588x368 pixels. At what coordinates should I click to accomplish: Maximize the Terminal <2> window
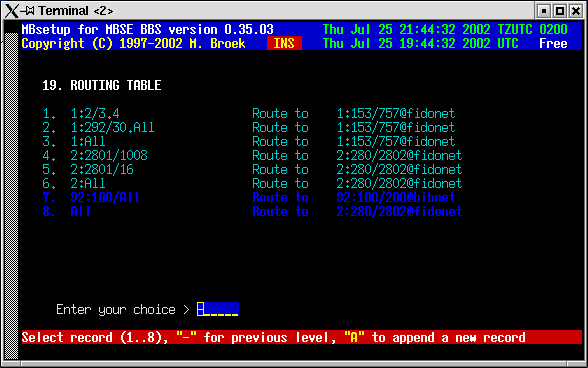(x=560, y=11)
